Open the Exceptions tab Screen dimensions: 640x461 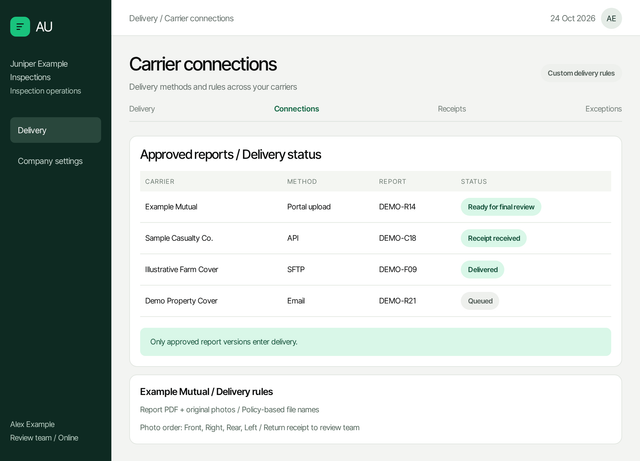[x=603, y=109]
